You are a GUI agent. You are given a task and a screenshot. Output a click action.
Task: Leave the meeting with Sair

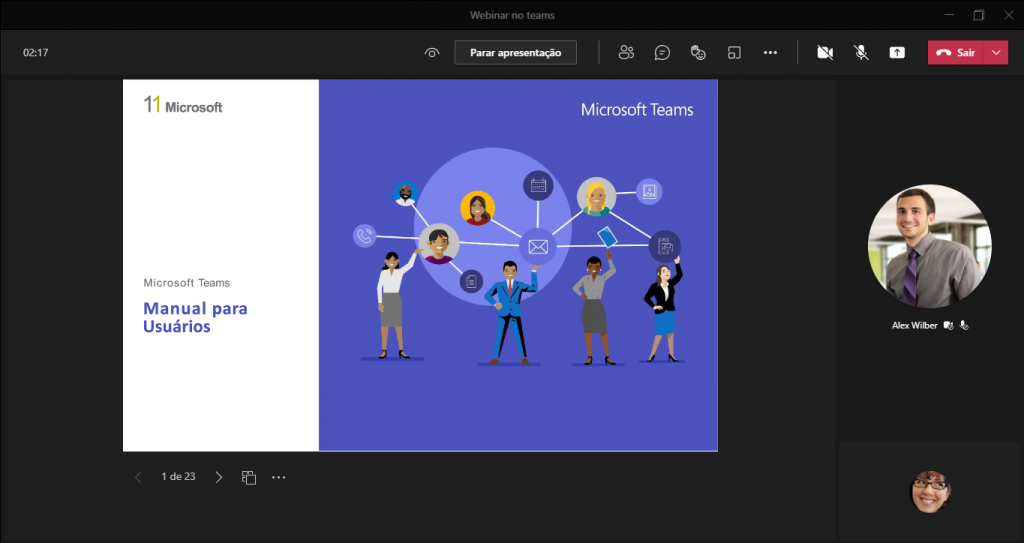pyautogui.click(x=956, y=53)
